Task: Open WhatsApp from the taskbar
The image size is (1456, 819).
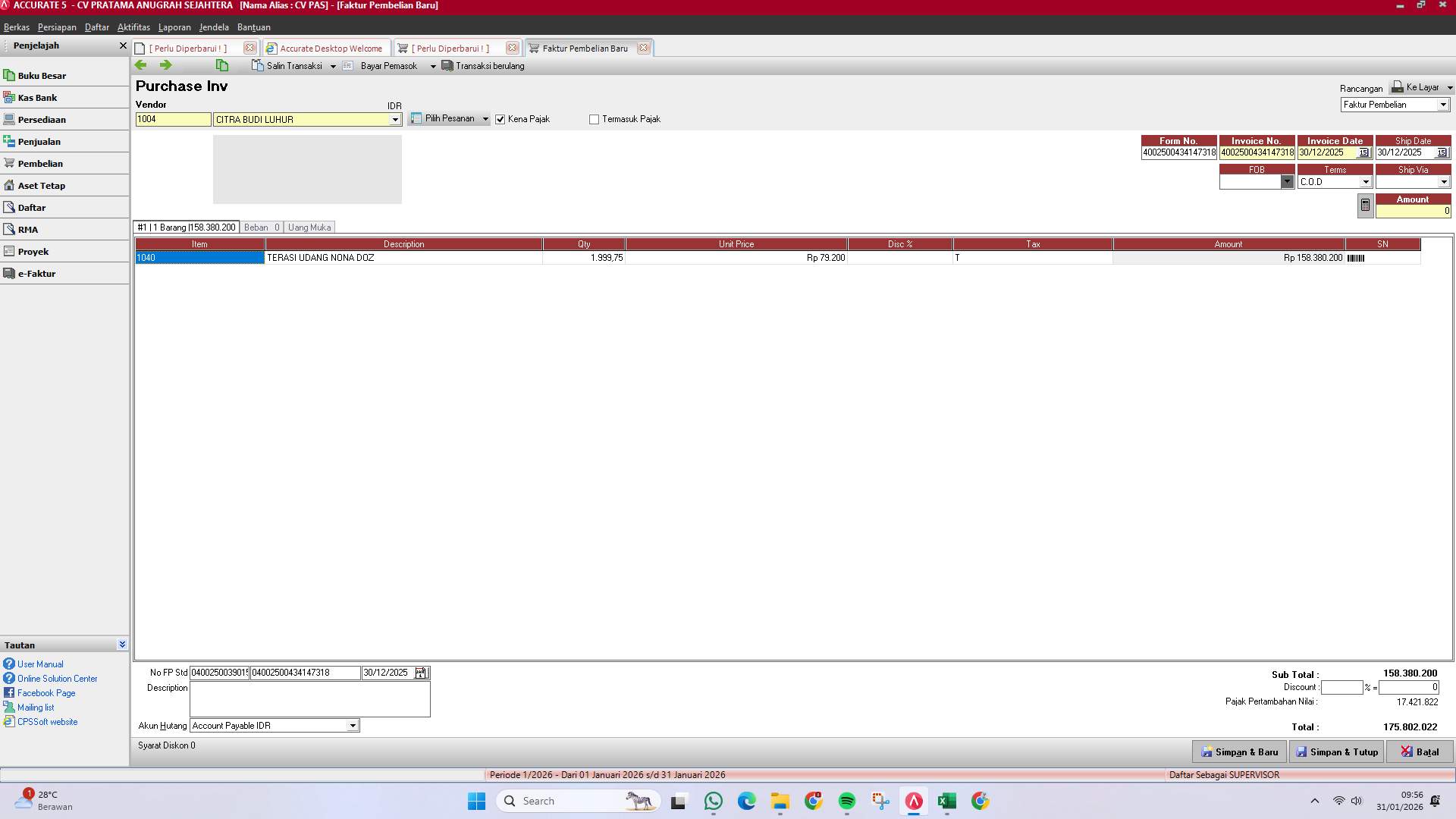Action: click(713, 801)
